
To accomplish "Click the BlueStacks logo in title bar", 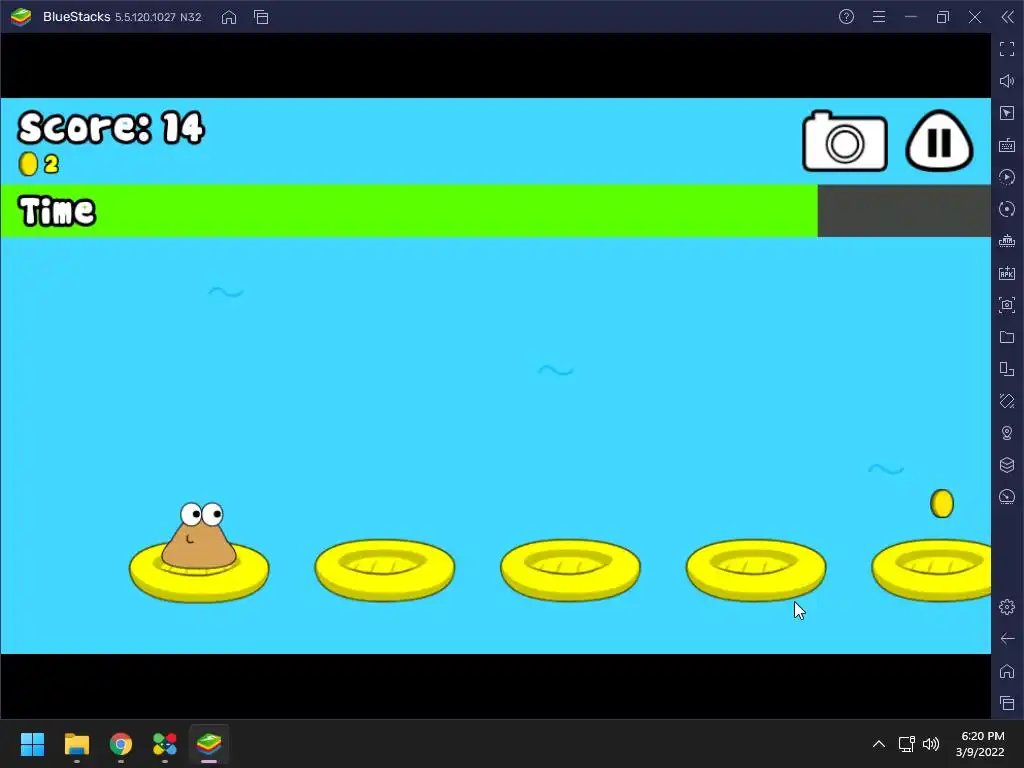I will pyautogui.click(x=21, y=17).
